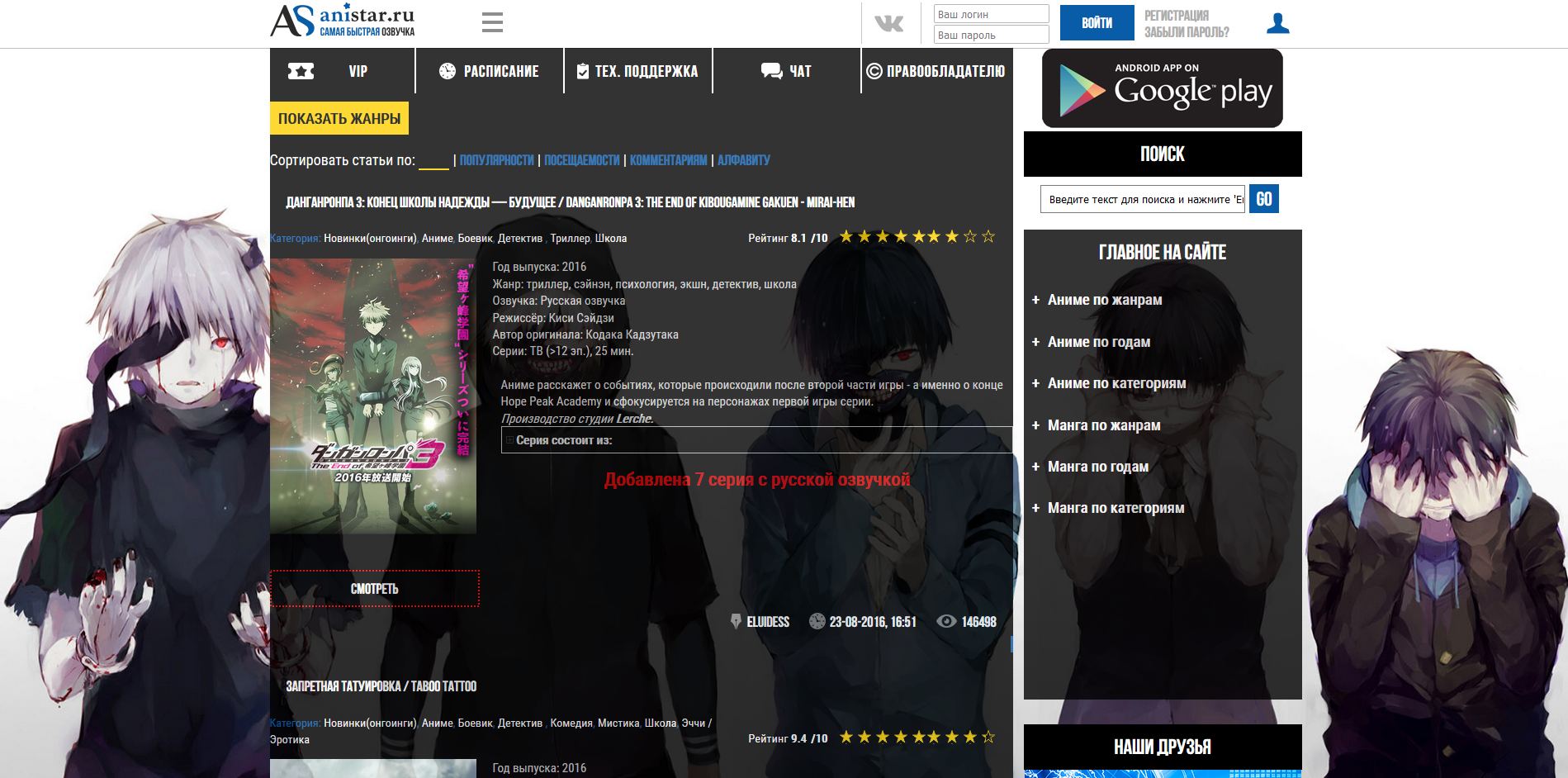Click the clock icon beside 23-08-2016 date
This screenshot has height=778, width=1568.
point(817,621)
